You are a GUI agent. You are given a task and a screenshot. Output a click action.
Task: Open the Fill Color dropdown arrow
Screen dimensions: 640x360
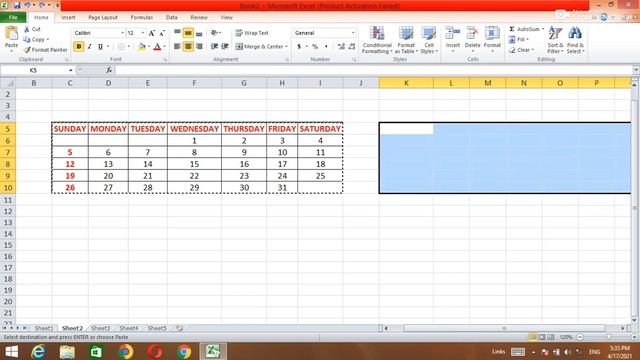[x=149, y=47]
